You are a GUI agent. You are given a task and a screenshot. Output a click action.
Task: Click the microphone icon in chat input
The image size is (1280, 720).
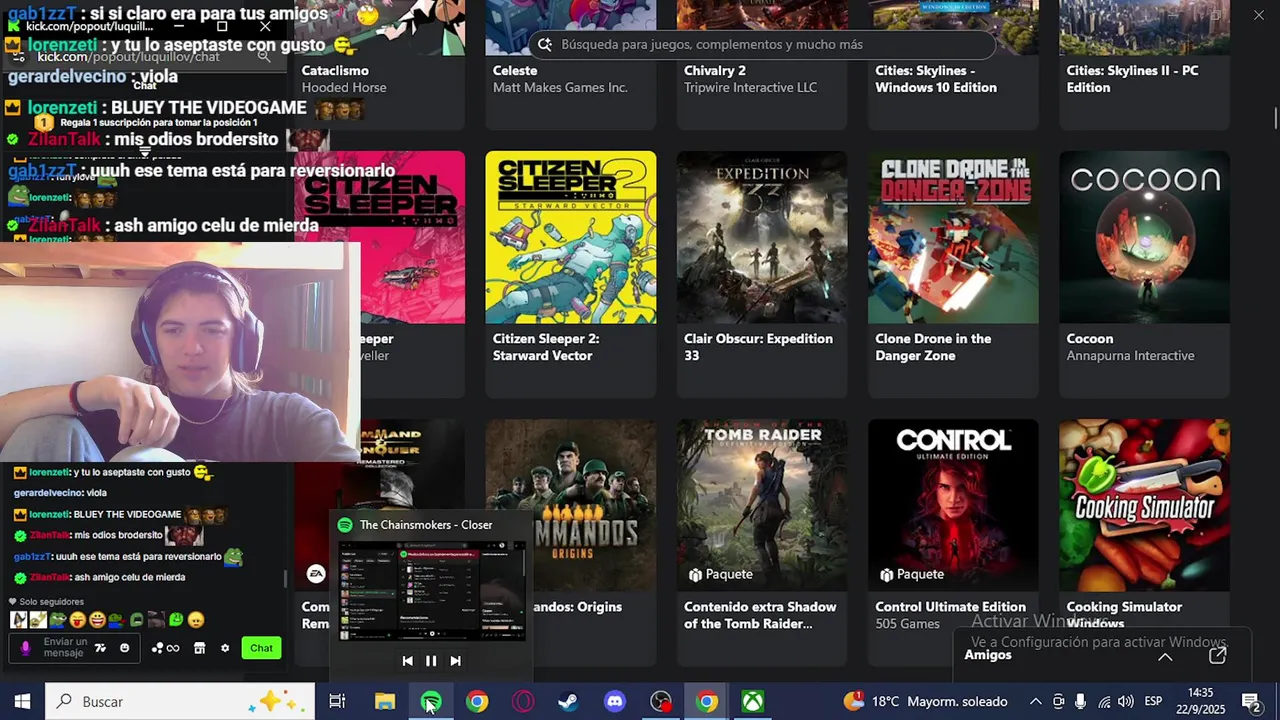click(x=26, y=648)
